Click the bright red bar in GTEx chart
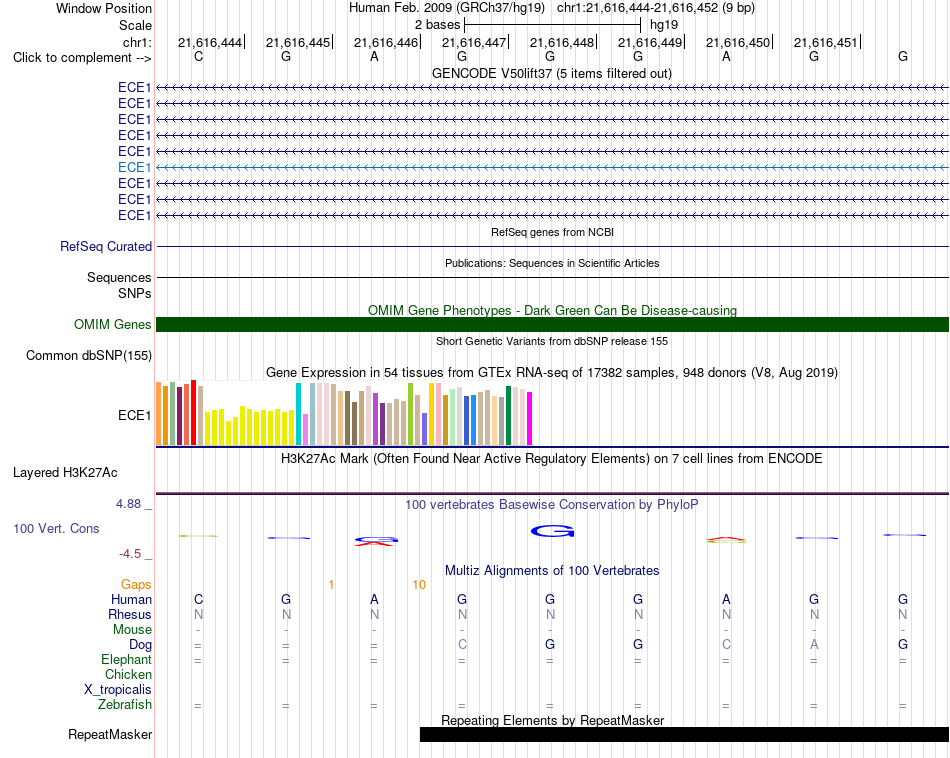 coord(193,413)
